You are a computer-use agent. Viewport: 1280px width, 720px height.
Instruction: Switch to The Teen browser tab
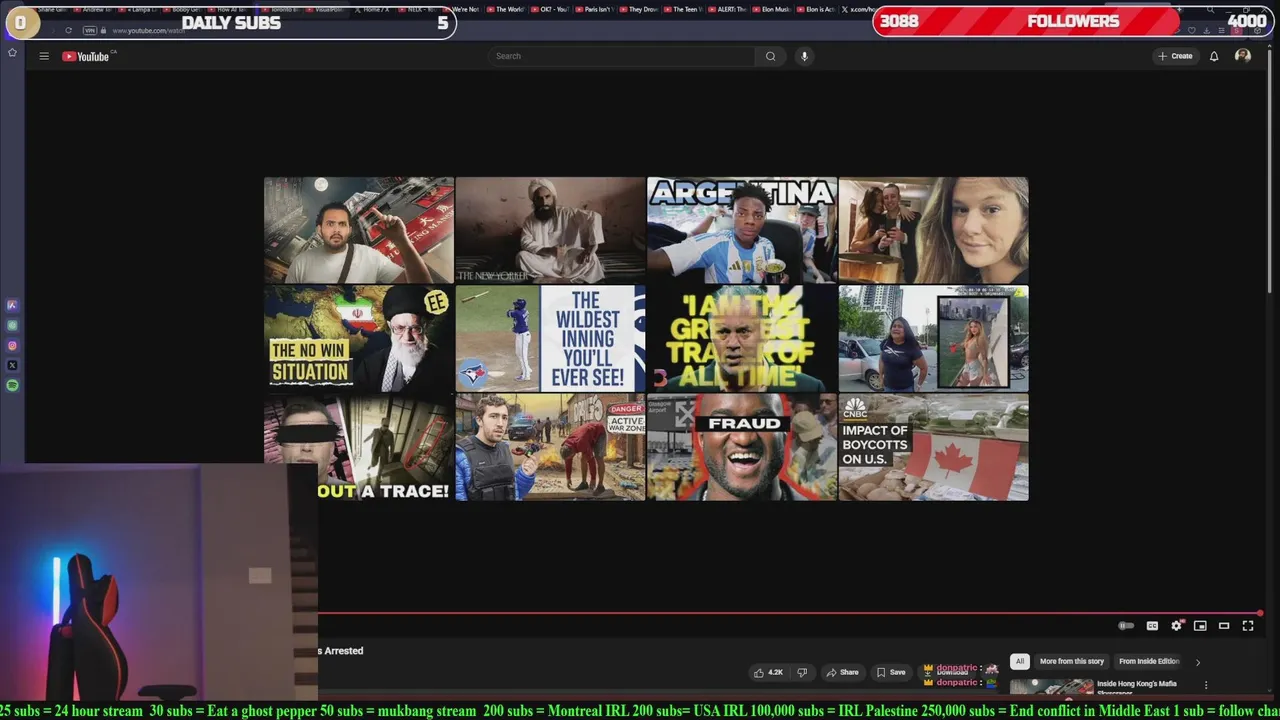coord(682,9)
